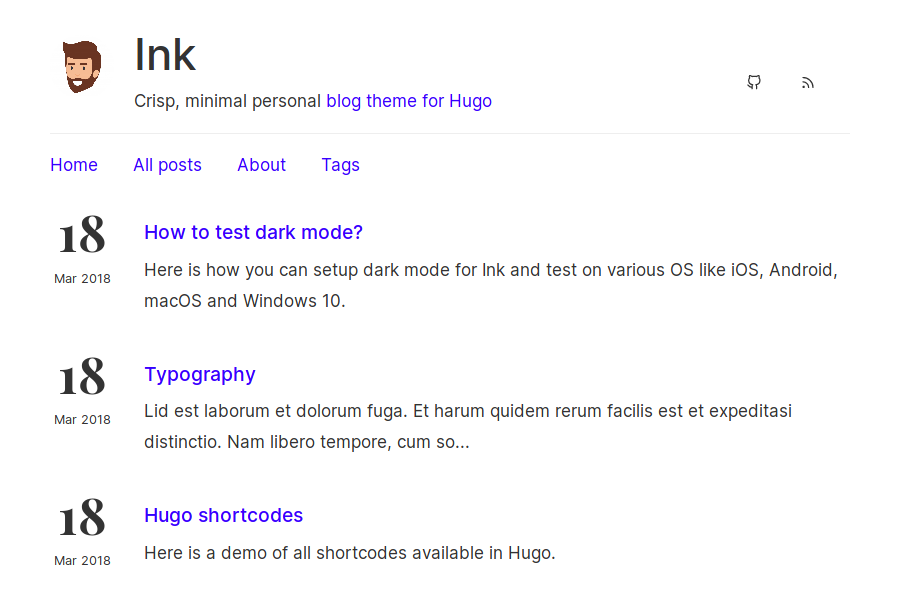
Task: Click the "Crisp, minimal personal" tagline text
Action: [229, 101]
